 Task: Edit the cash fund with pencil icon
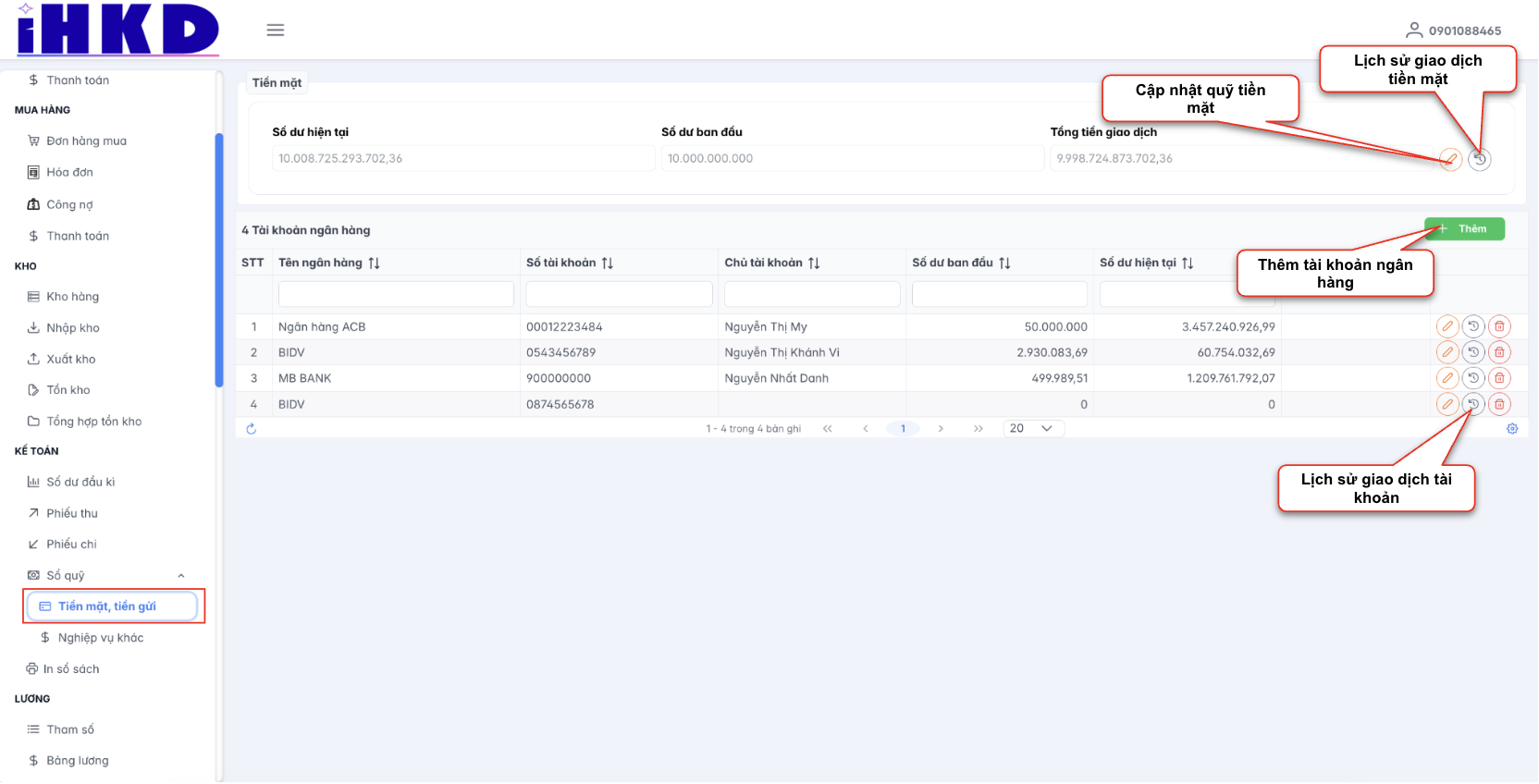click(1450, 159)
